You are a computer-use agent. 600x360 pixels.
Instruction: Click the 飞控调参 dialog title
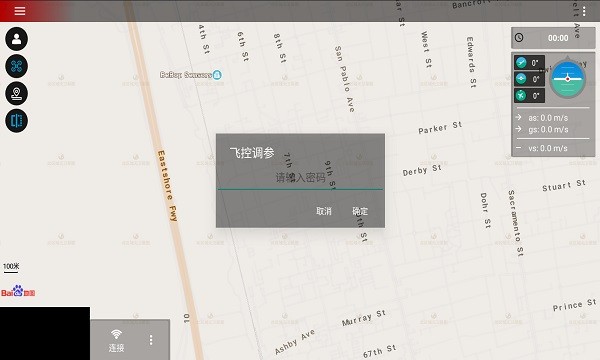tap(252, 153)
